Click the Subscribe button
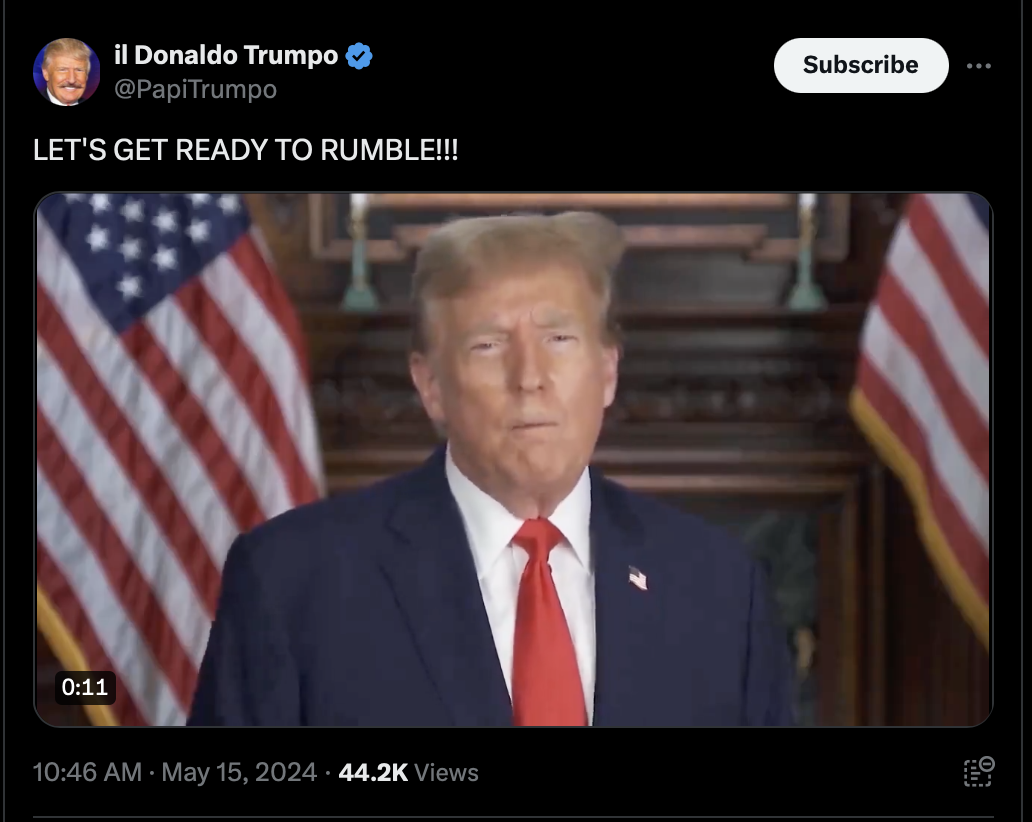Image resolution: width=1032 pixels, height=822 pixels. point(861,65)
